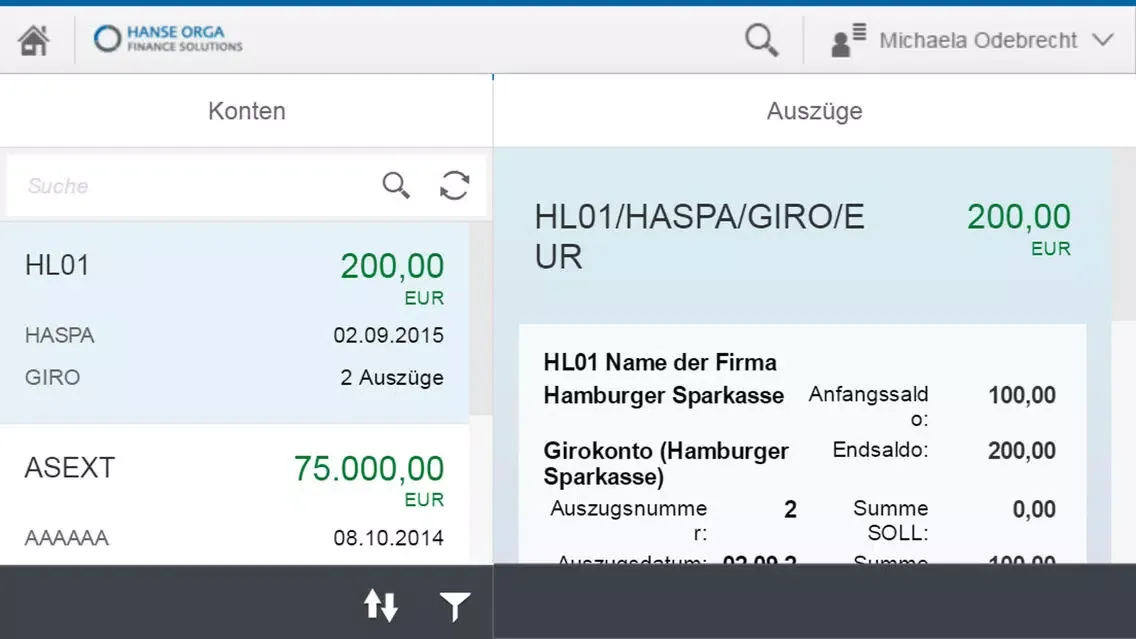This screenshot has height=639, width=1136.
Task: Click the AAAAAA bank label
Action: [x=67, y=538]
